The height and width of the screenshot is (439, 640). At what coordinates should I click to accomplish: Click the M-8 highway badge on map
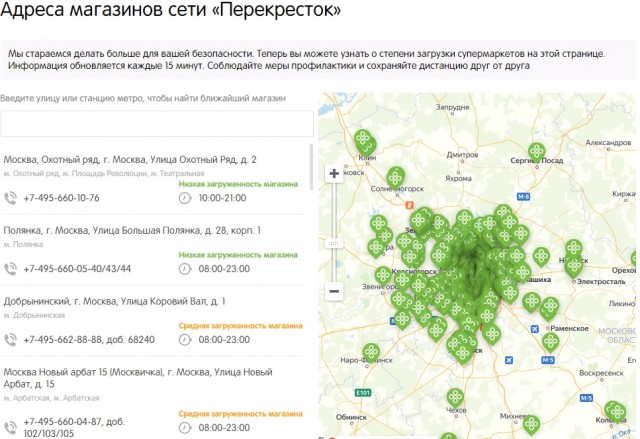[x=523, y=197]
